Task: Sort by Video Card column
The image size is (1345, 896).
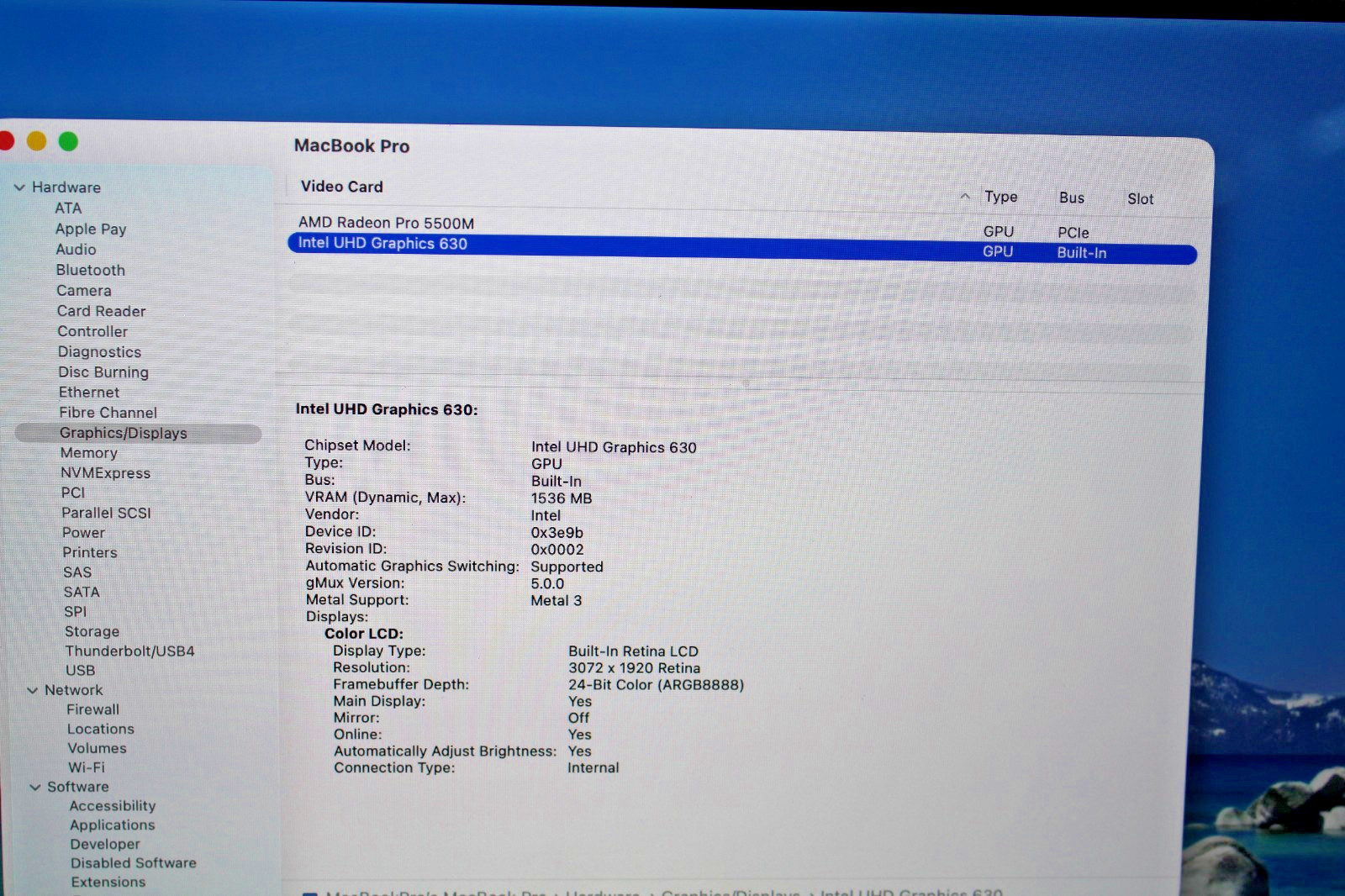Action: pyautogui.click(x=342, y=187)
